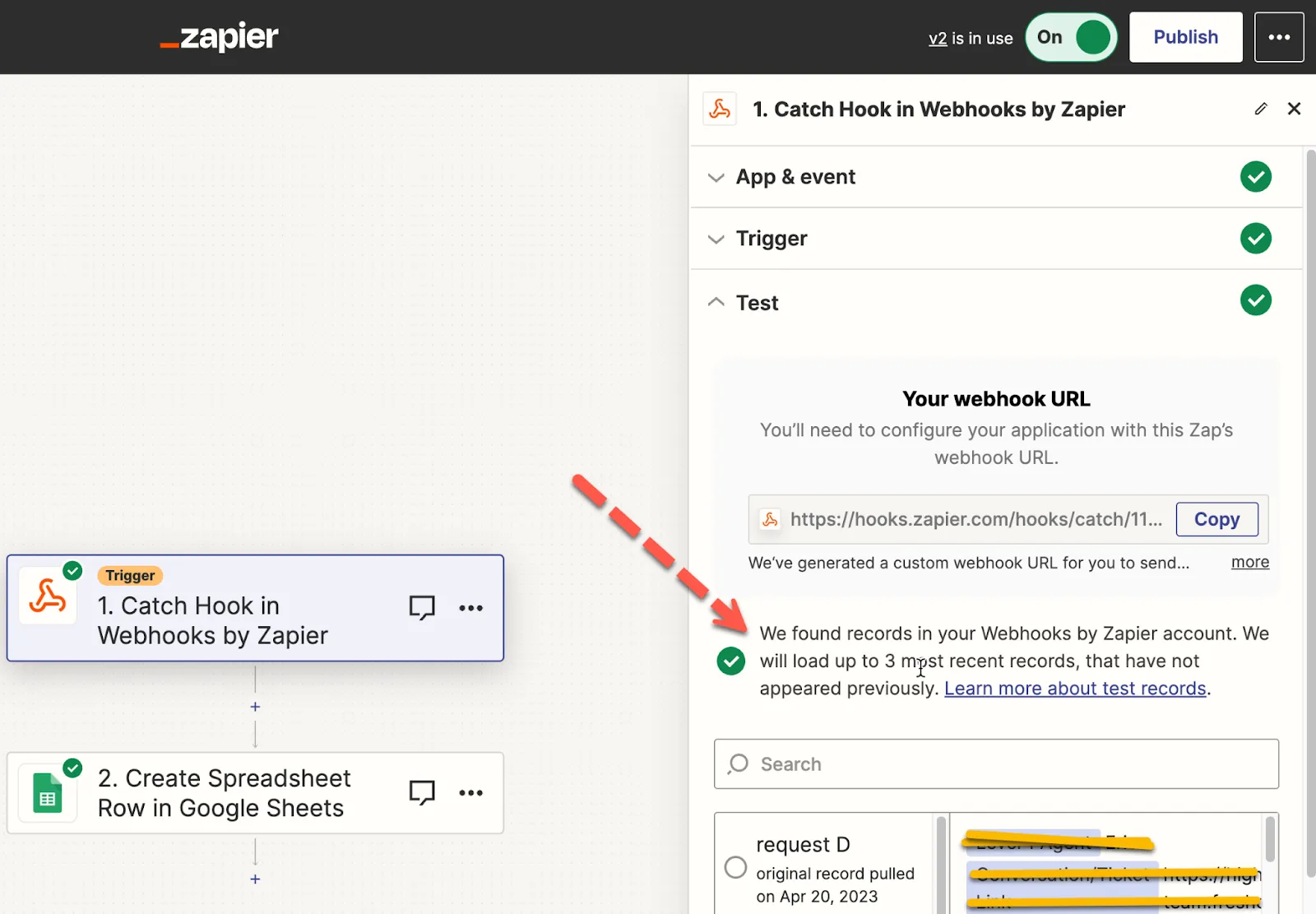This screenshot has width=1316, height=914.
Task: Select the request D record radio button
Action: [x=735, y=867]
